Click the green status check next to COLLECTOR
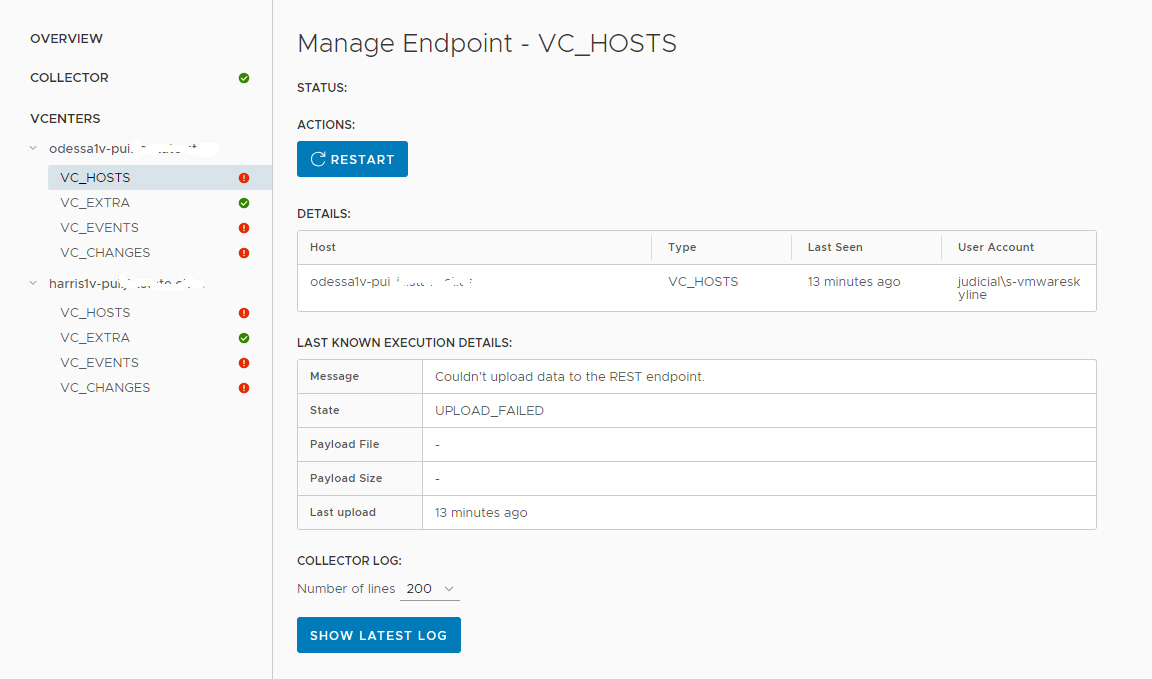 pyautogui.click(x=244, y=77)
